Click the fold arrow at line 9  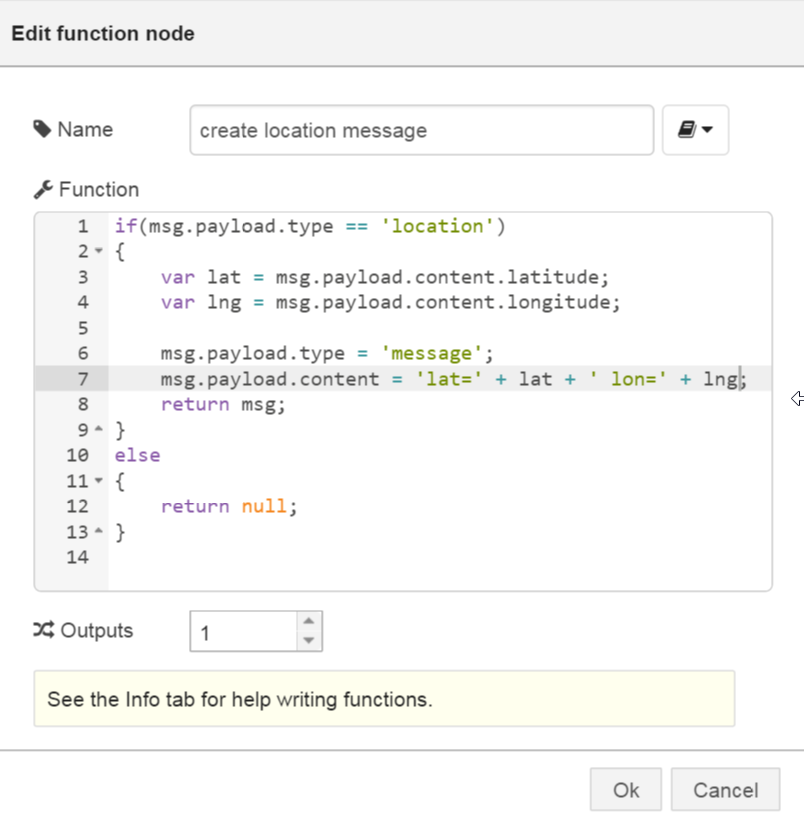coord(96,429)
